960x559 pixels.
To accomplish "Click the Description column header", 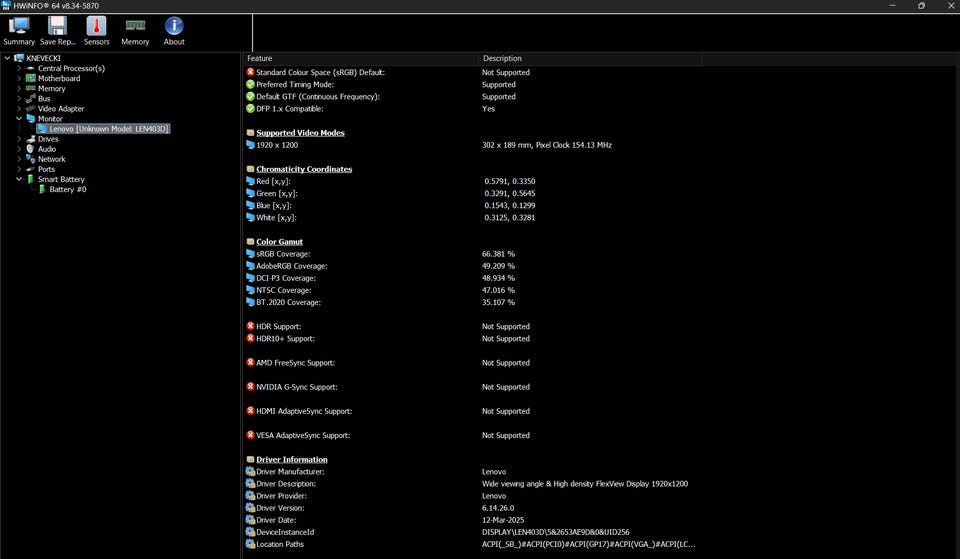I will (x=501, y=58).
